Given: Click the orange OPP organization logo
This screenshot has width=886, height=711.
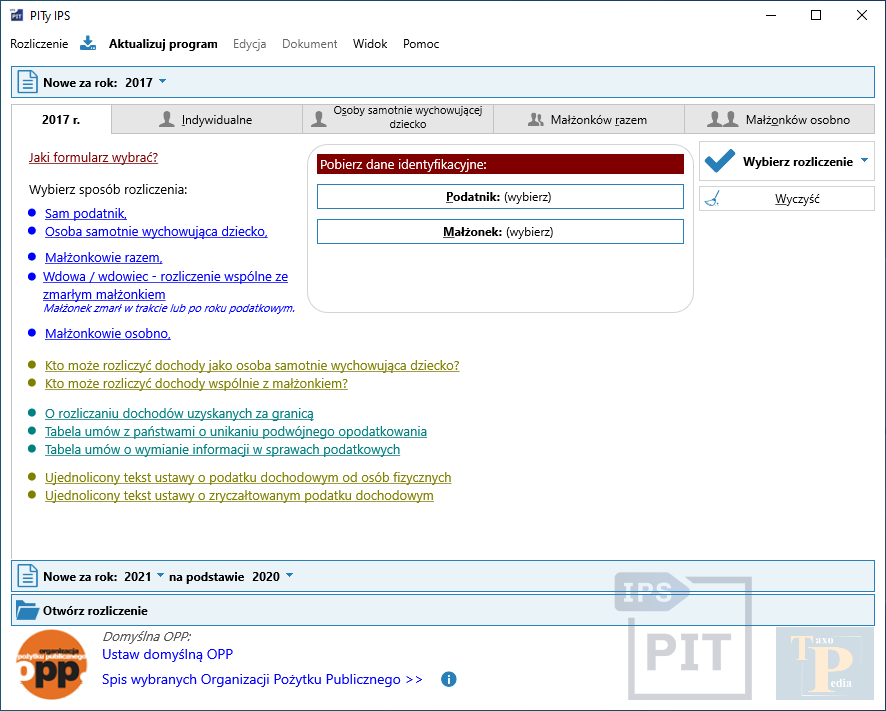Looking at the screenshot, I should [51, 664].
